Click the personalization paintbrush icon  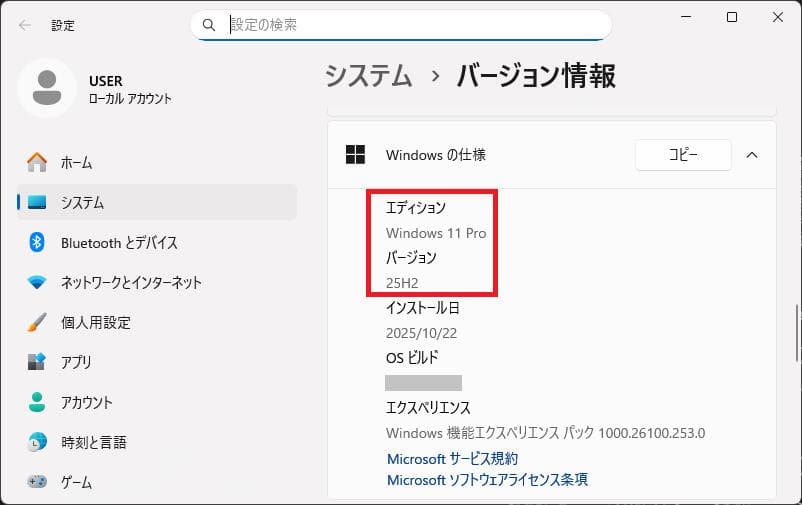tap(37, 322)
